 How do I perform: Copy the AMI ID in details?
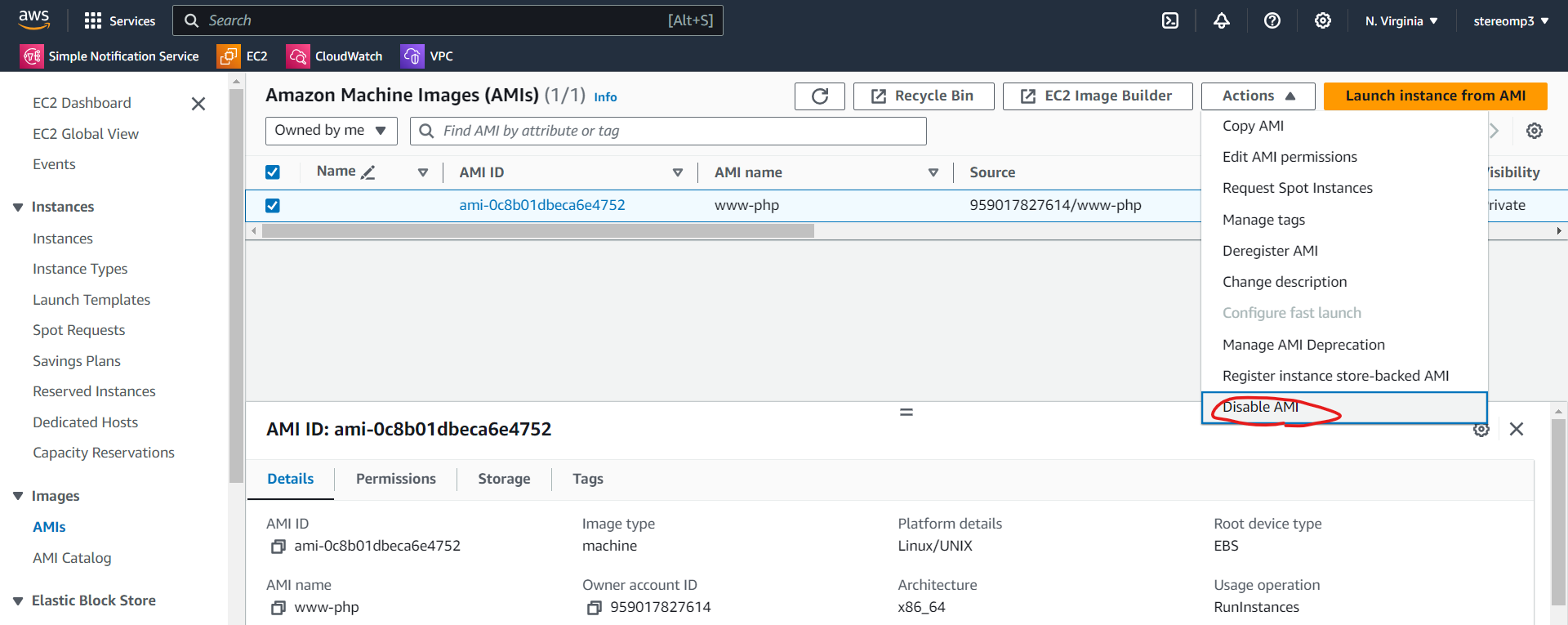pyautogui.click(x=278, y=546)
